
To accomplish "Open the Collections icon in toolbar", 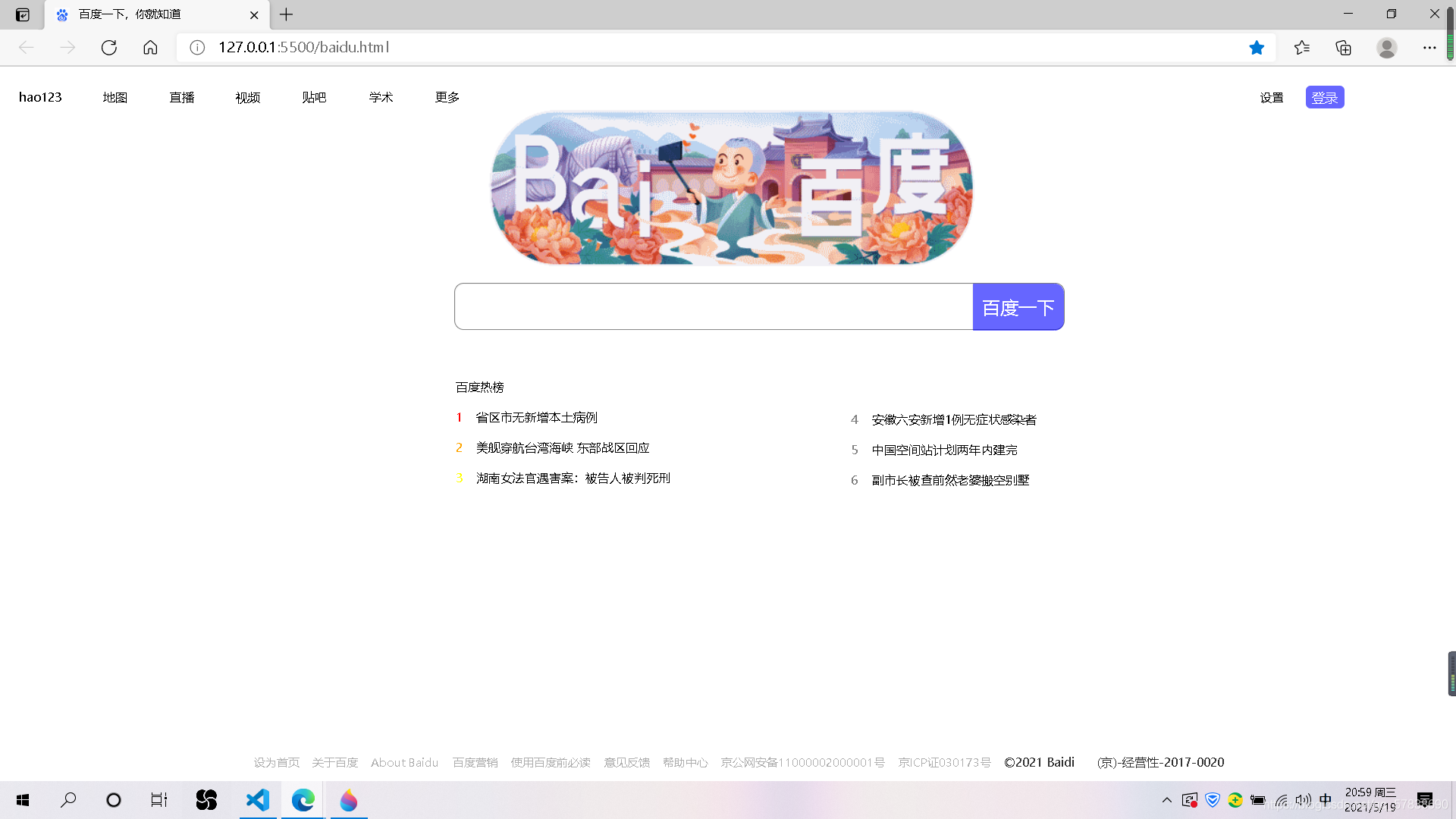I will (1343, 48).
